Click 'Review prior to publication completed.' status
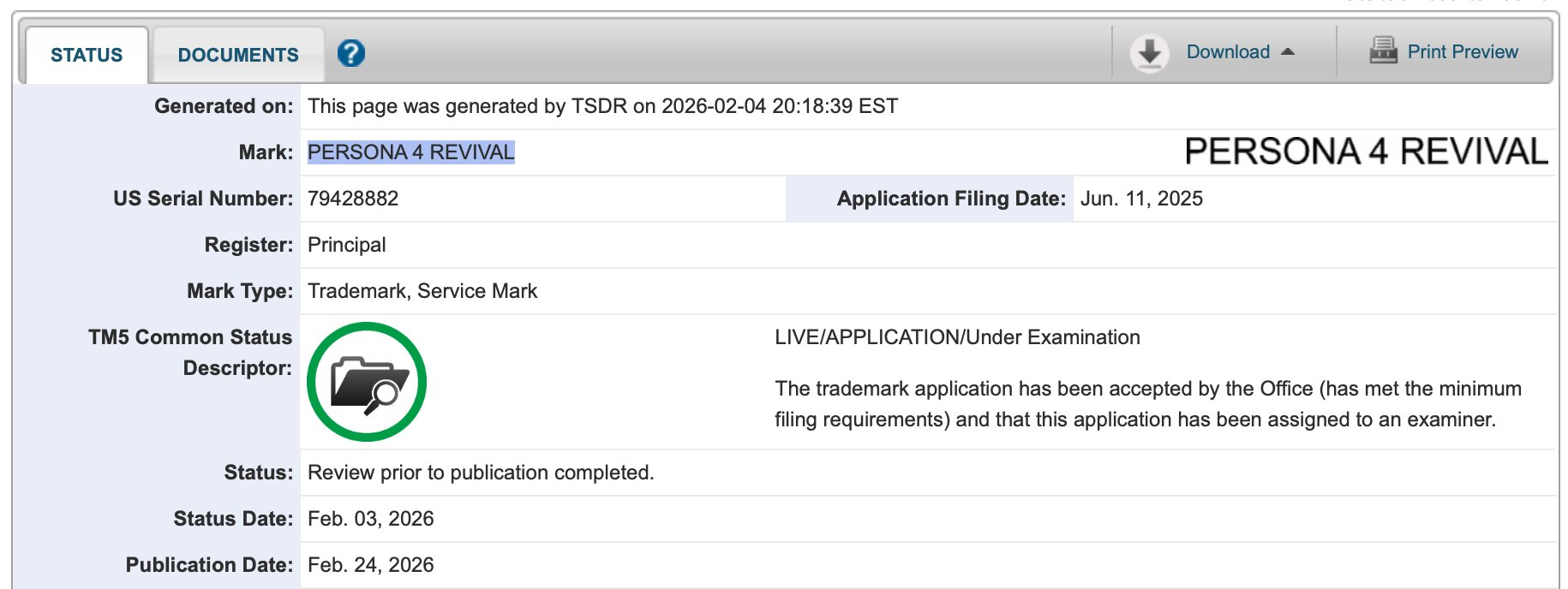1568x589 pixels. pos(481,473)
